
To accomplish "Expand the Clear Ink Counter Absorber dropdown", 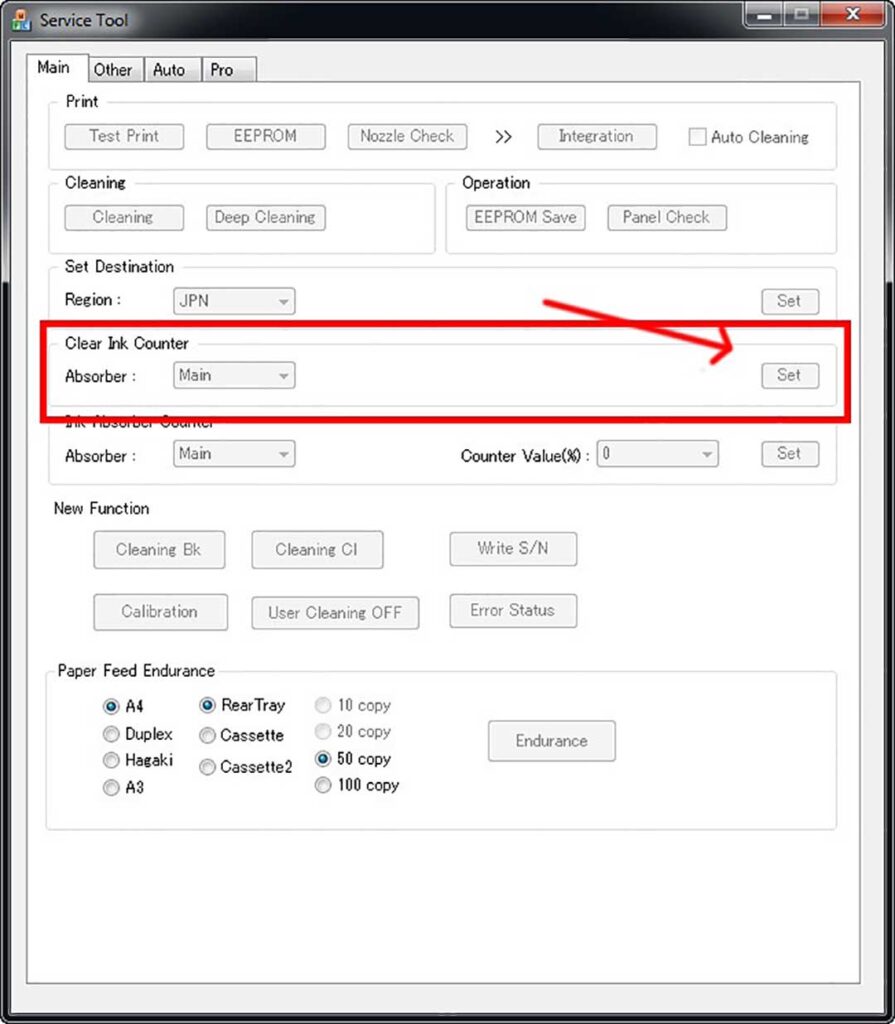I will (x=234, y=376).
